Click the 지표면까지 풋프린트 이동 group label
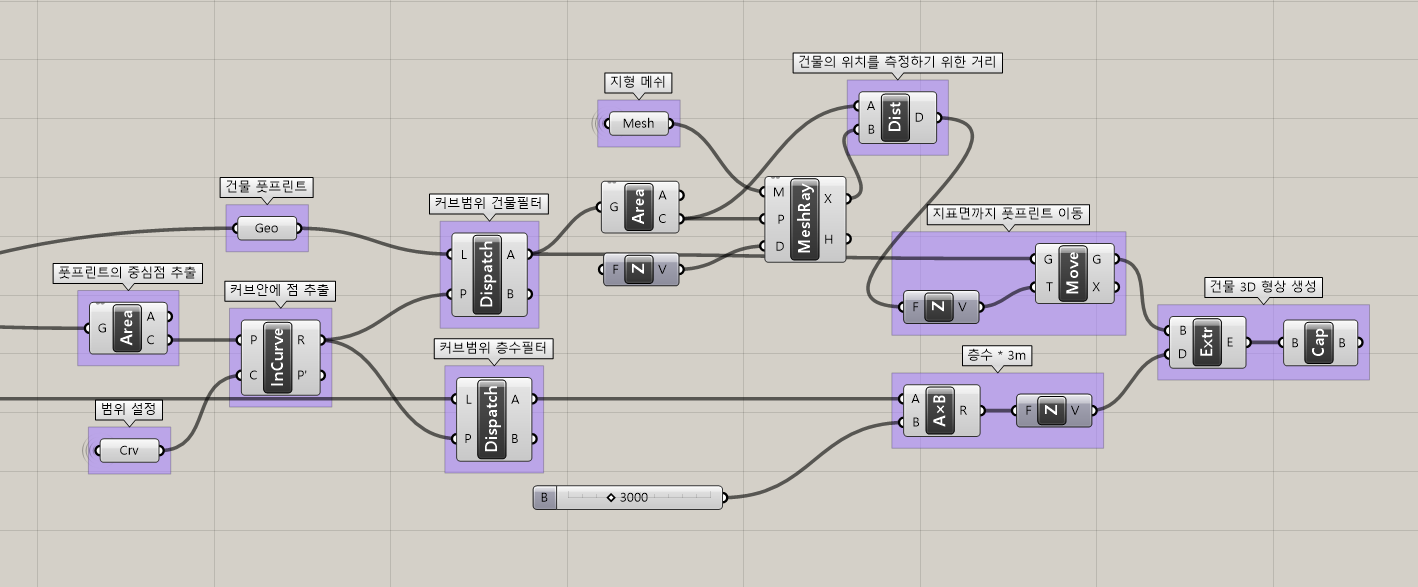1418x587 pixels. click(1007, 213)
